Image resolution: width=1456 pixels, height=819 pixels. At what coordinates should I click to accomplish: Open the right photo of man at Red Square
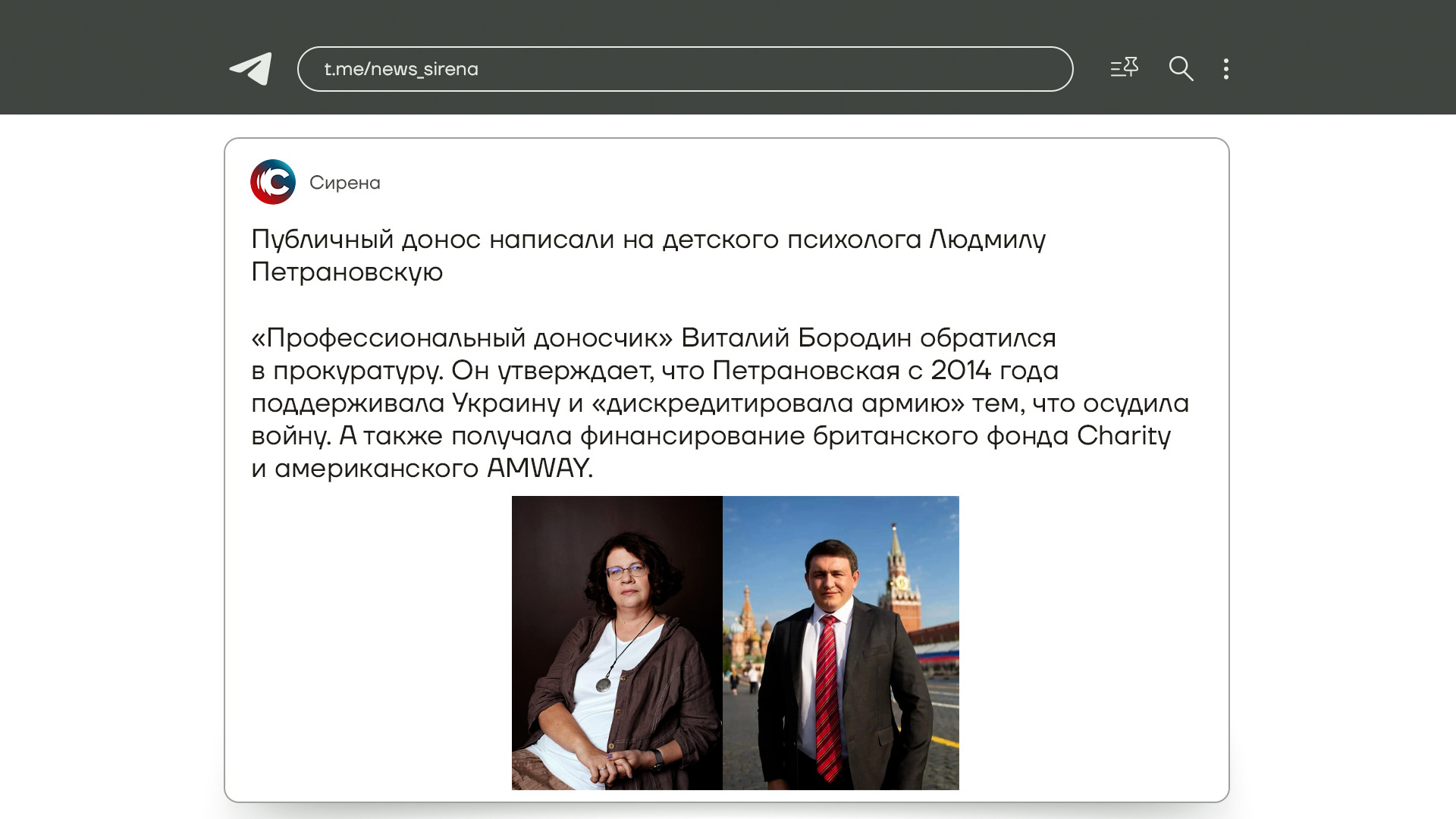coord(840,642)
